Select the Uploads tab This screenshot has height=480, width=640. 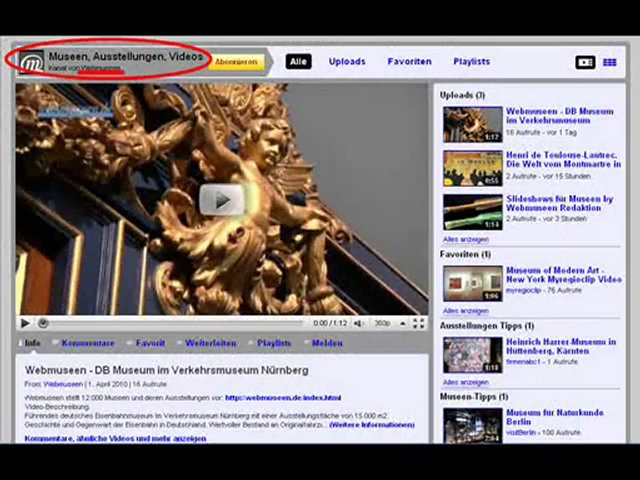pyautogui.click(x=347, y=62)
